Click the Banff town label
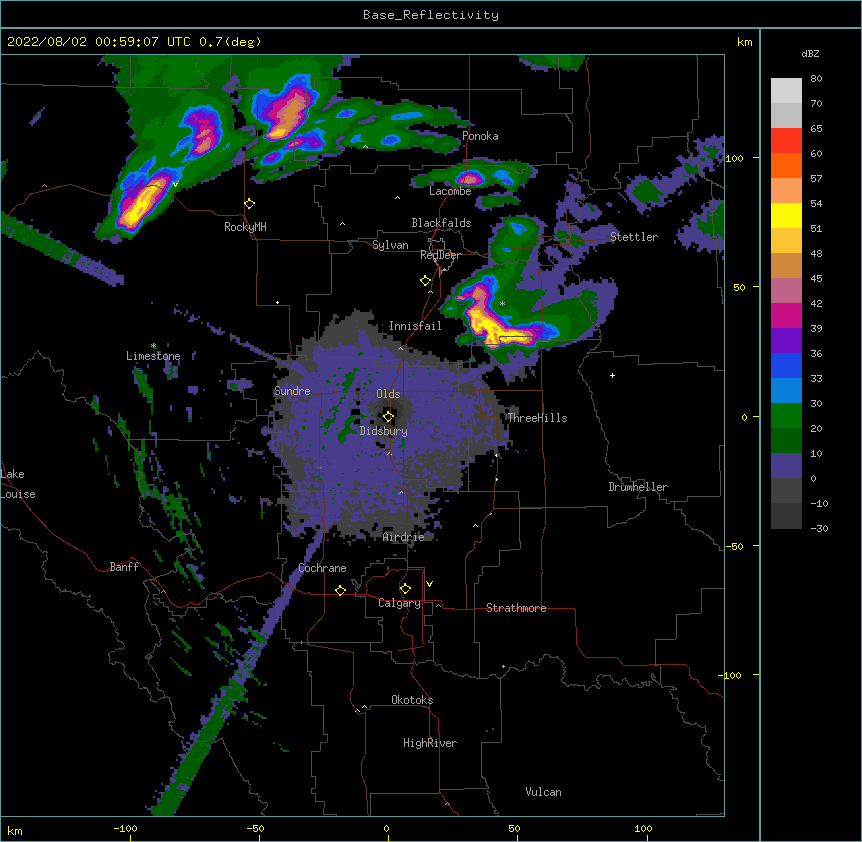This screenshot has height=842, width=862. click(x=124, y=567)
